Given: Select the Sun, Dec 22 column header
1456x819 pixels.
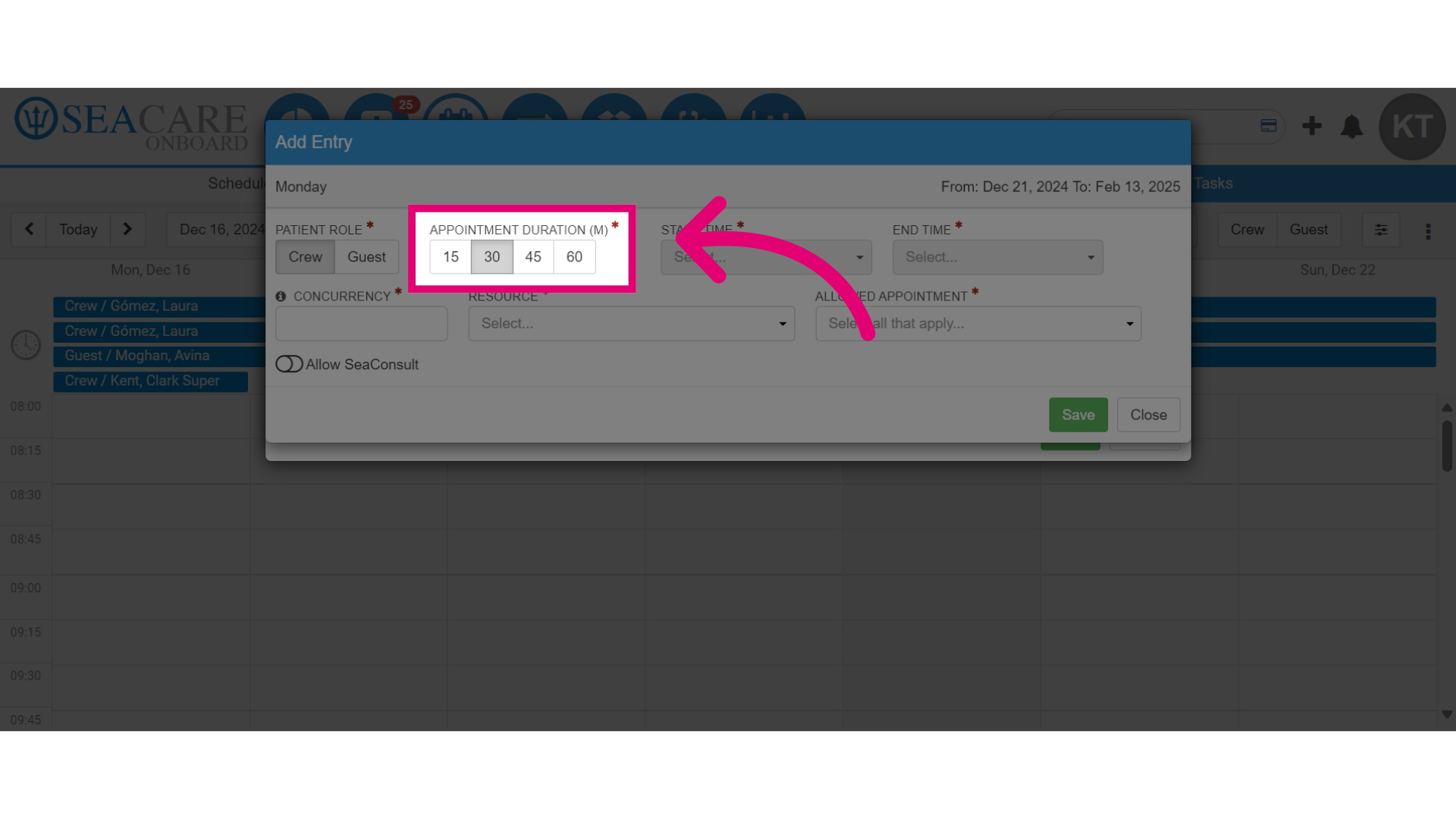Looking at the screenshot, I should tap(1337, 270).
